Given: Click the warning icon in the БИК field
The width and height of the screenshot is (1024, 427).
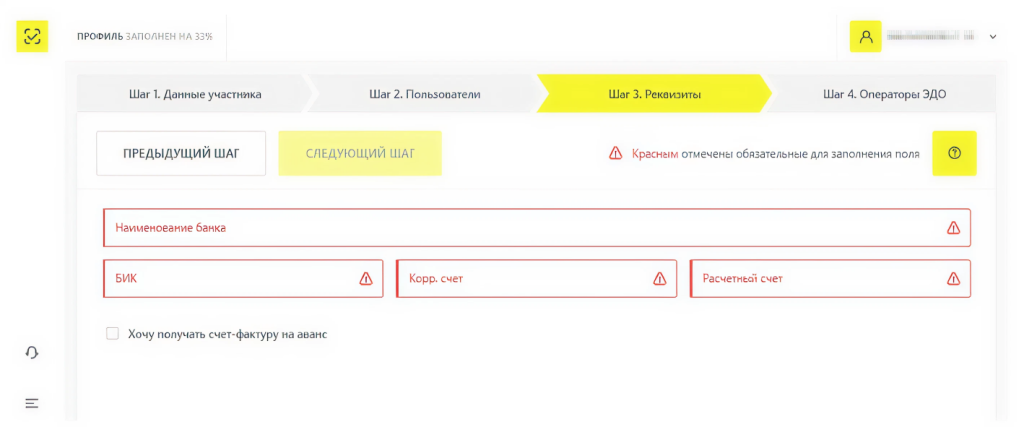Looking at the screenshot, I should (366, 279).
